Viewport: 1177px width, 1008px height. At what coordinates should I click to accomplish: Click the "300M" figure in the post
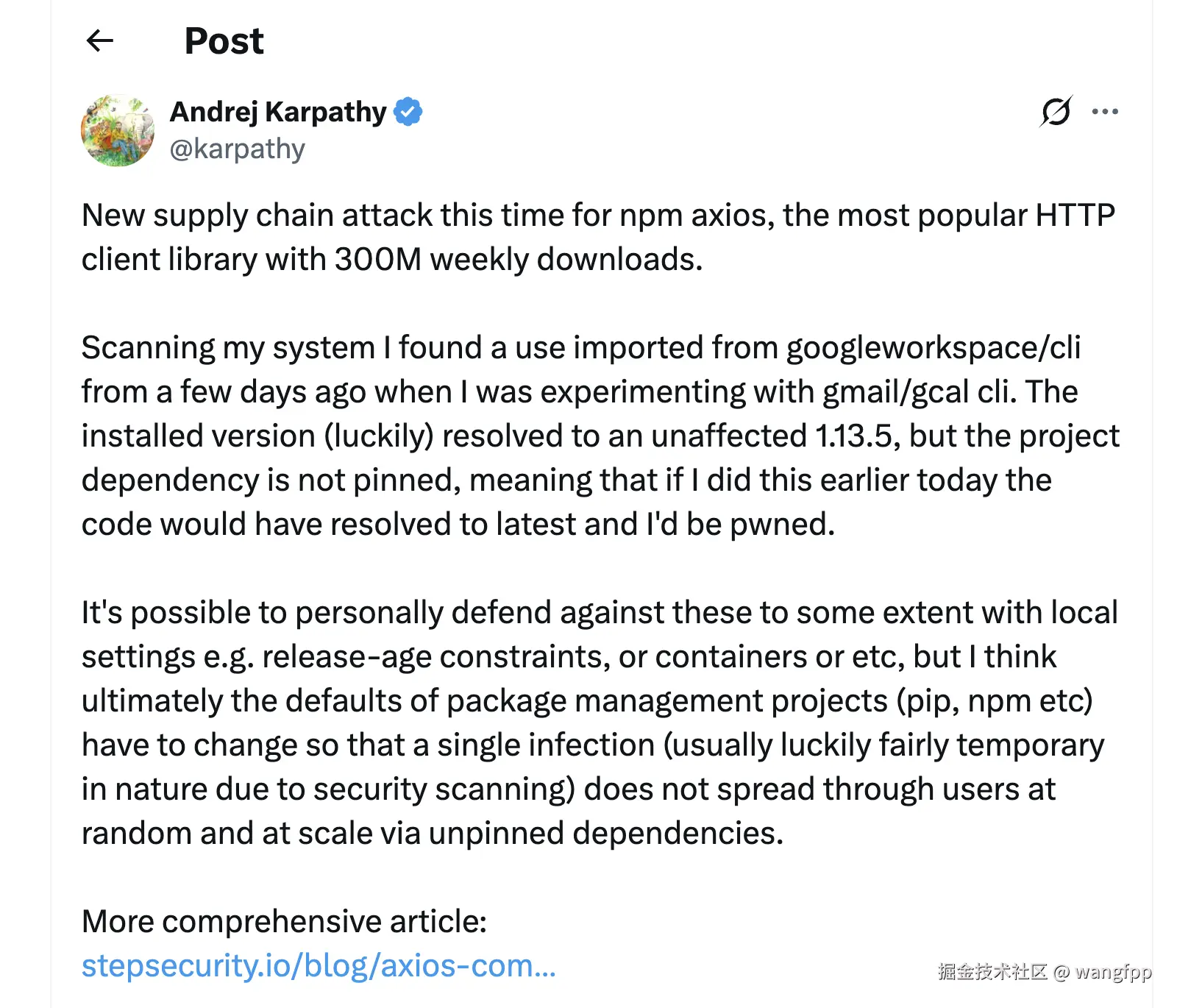click(377, 260)
